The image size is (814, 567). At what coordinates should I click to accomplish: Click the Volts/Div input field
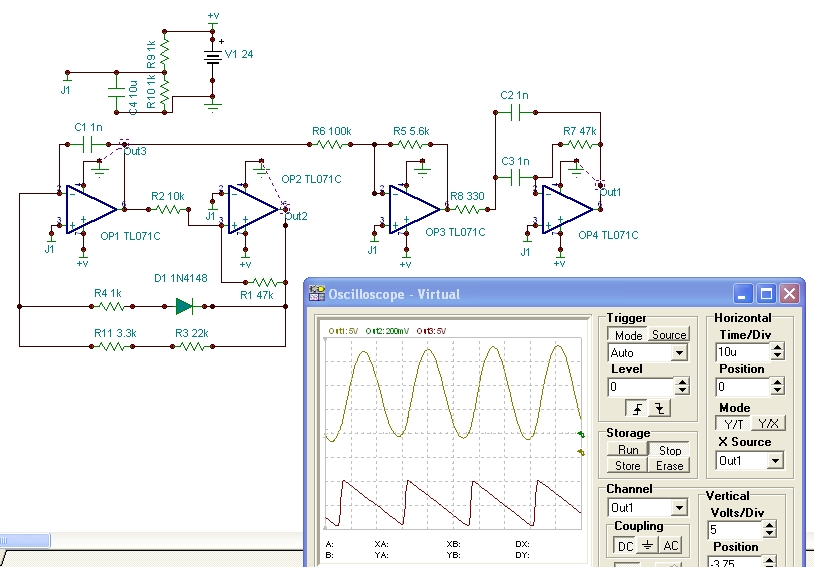[735, 530]
